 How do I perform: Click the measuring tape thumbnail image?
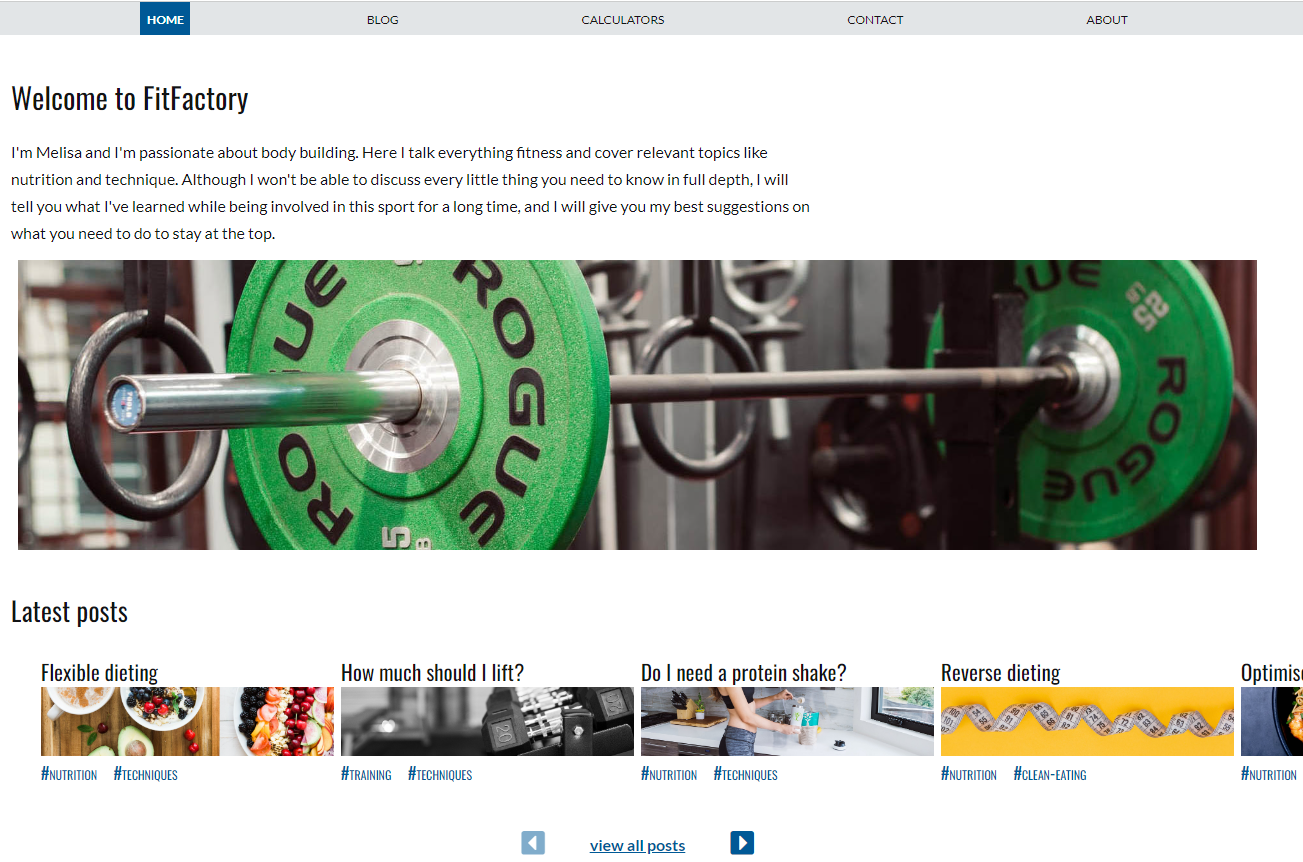[1087, 721]
